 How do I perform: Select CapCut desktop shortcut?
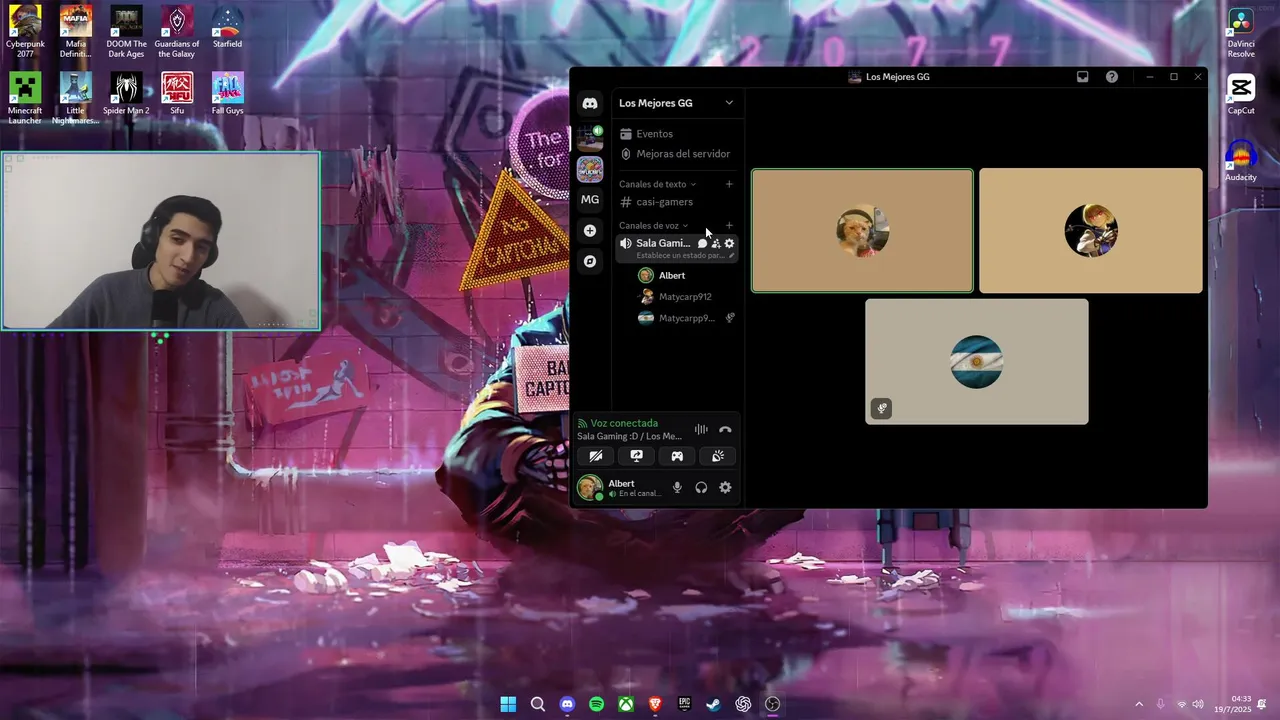coord(1241,94)
